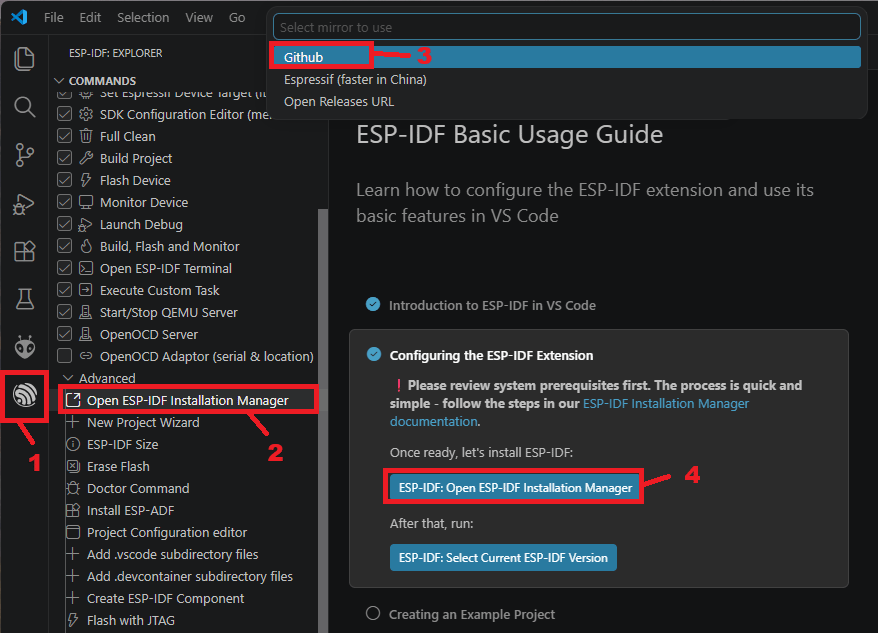Open Source Control view in activity bar
Viewport: 878px width, 633px height.
pos(24,155)
